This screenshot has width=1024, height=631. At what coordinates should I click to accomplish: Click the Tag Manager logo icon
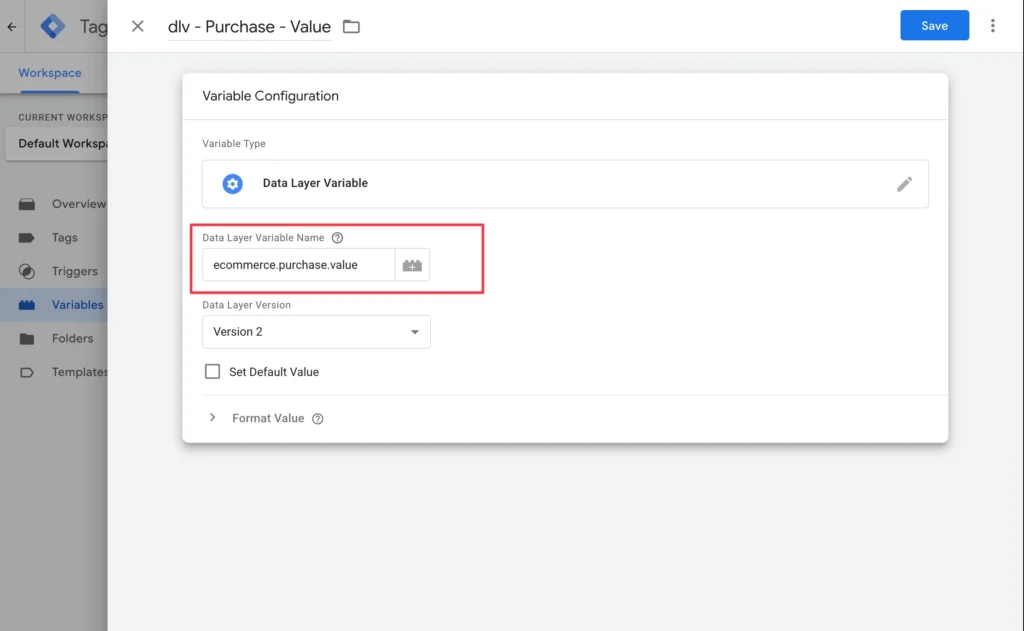(x=52, y=27)
